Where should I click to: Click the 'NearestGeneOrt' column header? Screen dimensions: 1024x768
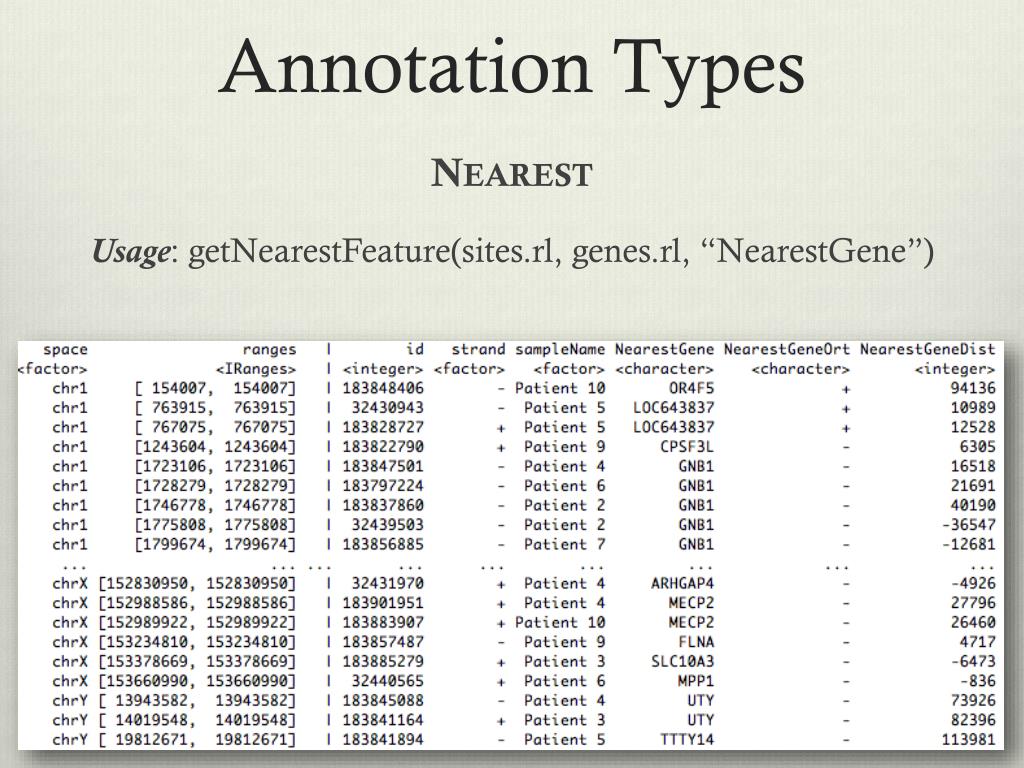pos(787,349)
